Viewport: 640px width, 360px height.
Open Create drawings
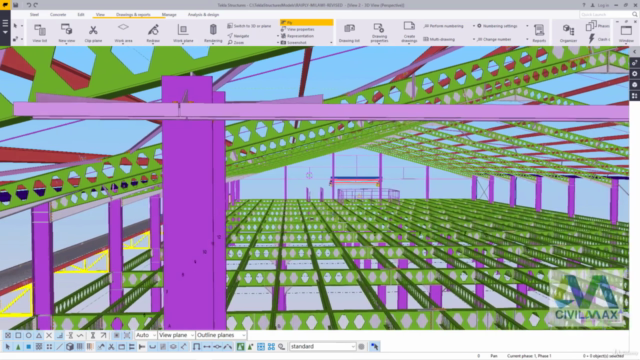click(x=409, y=32)
